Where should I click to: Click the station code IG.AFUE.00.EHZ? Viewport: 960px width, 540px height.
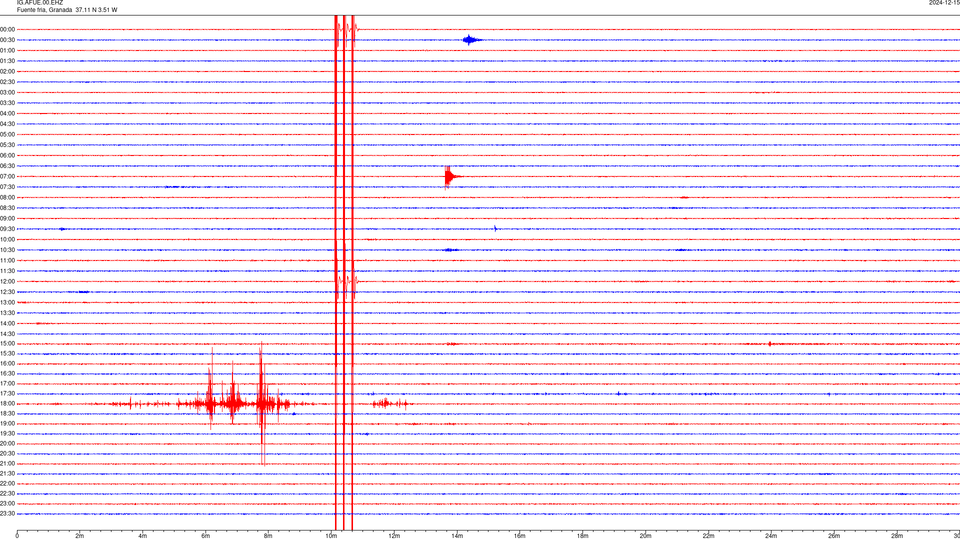pyautogui.click(x=40, y=3)
